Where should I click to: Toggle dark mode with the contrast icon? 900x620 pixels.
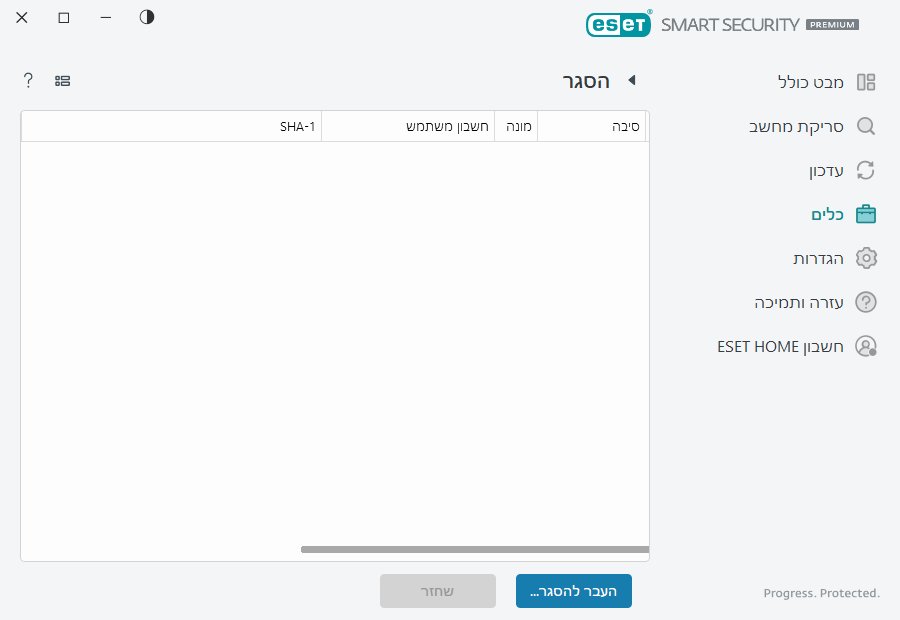(146, 17)
